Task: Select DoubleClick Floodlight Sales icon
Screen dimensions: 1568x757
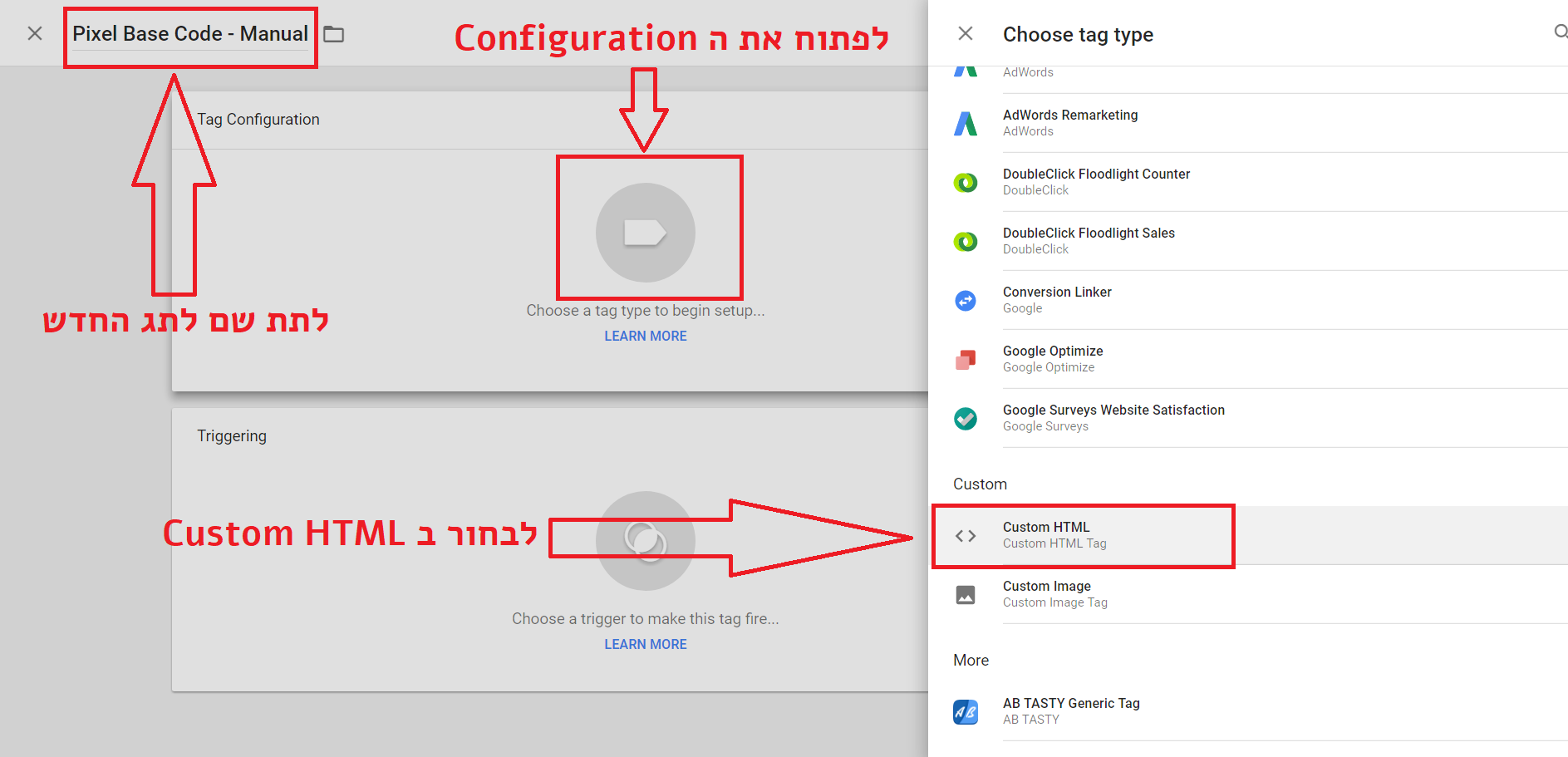Action: pyautogui.click(x=966, y=241)
